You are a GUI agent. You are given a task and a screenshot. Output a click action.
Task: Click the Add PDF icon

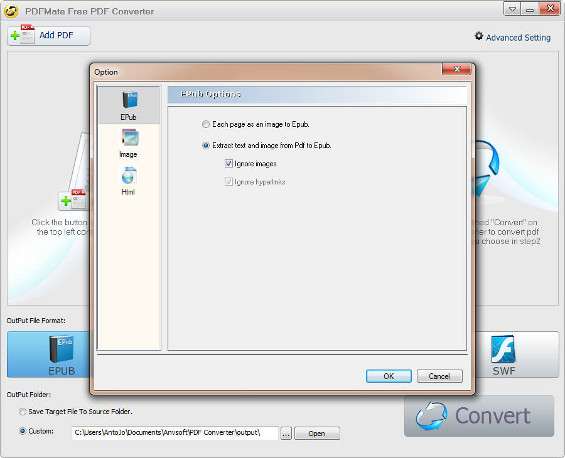(22, 35)
